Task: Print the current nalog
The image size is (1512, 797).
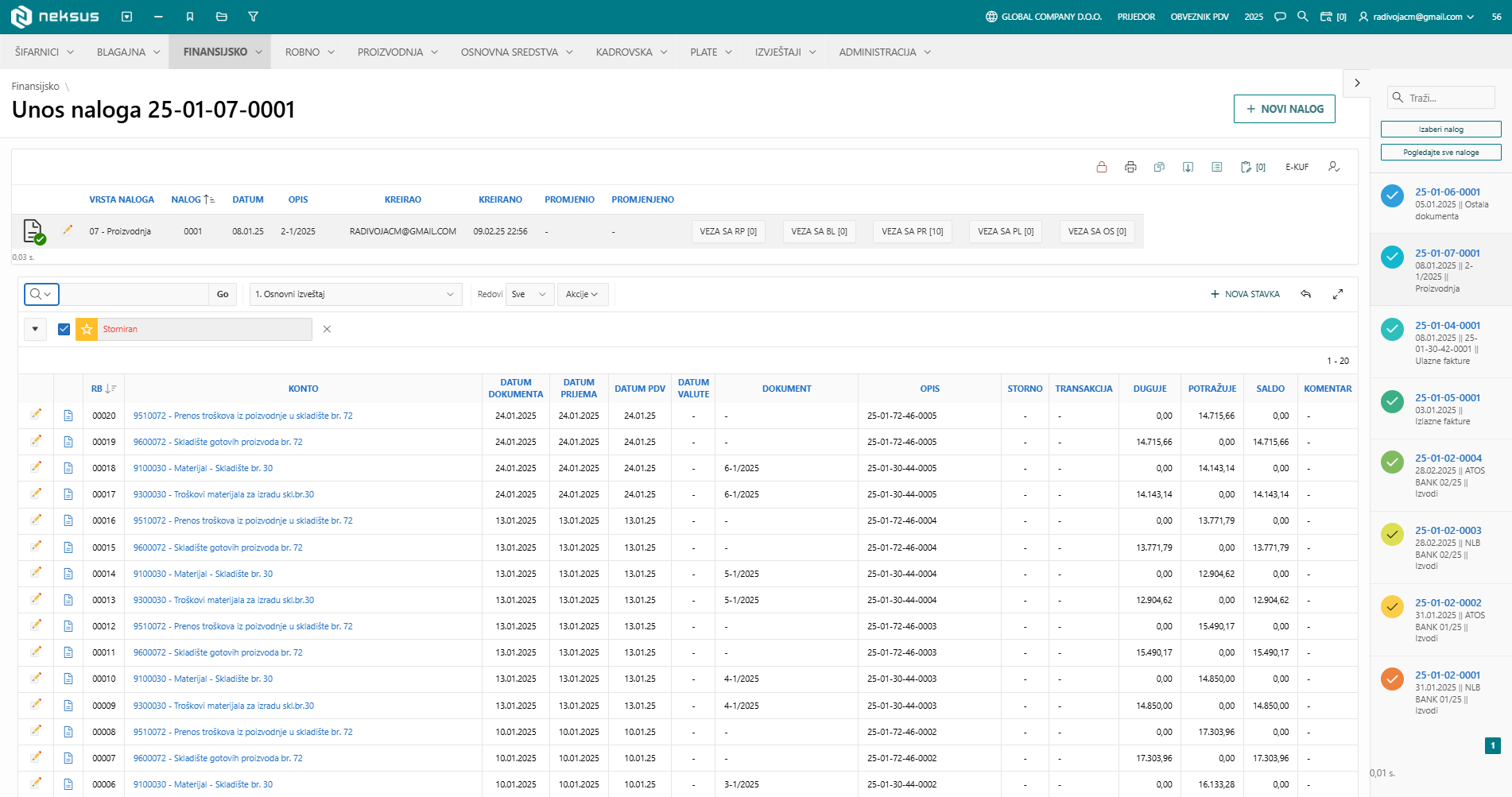Action: 1130,167
